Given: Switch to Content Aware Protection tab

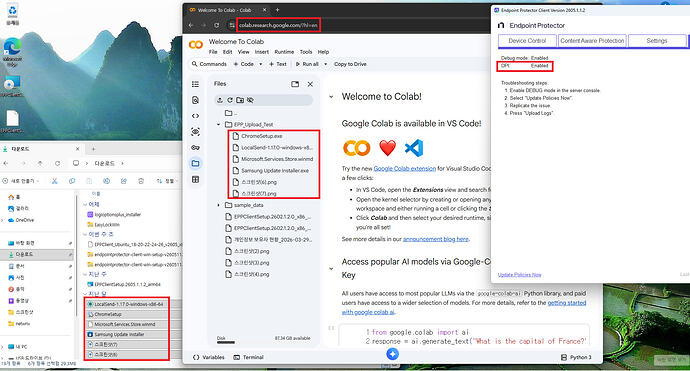Looking at the screenshot, I should point(592,40).
